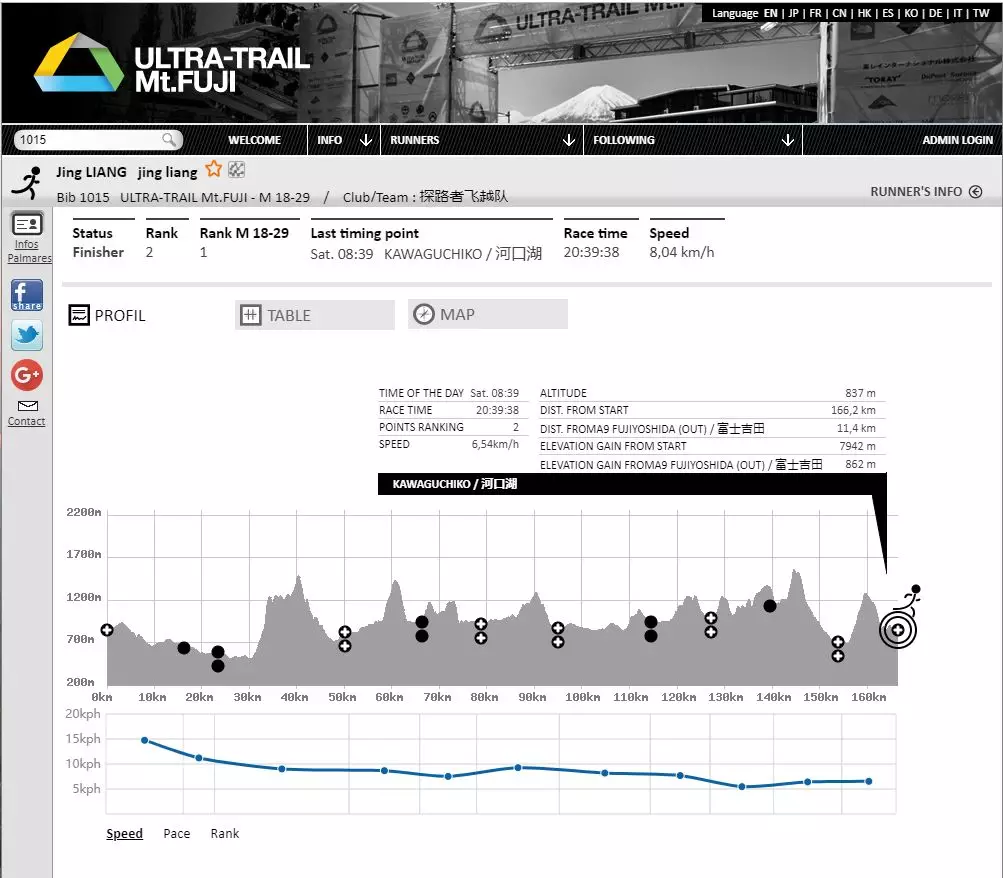This screenshot has height=878, width=1003.
Task: Click the runner figure icon at the finish
Action: (908, 598)
